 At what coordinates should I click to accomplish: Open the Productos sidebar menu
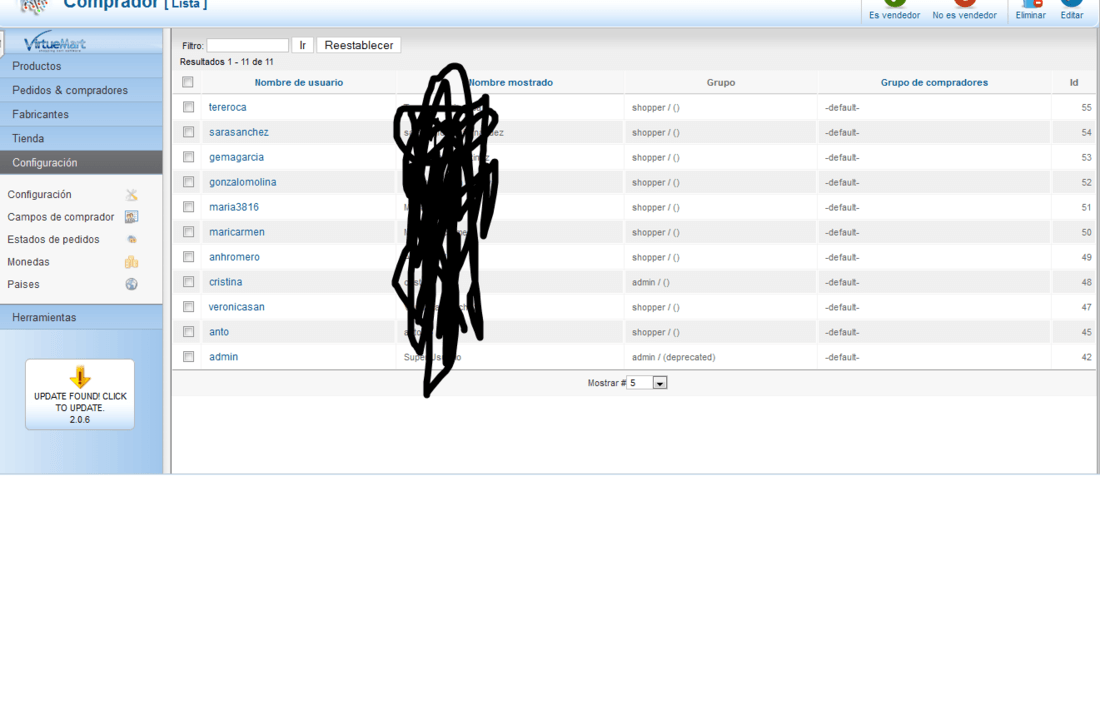click(81, 66)
